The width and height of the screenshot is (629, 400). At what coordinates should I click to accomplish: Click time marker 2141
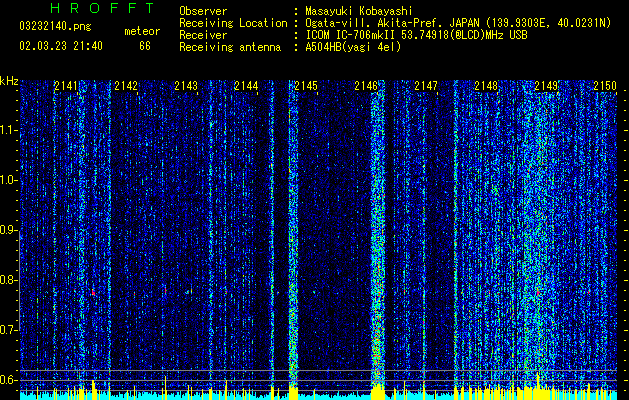coord(66,86)
